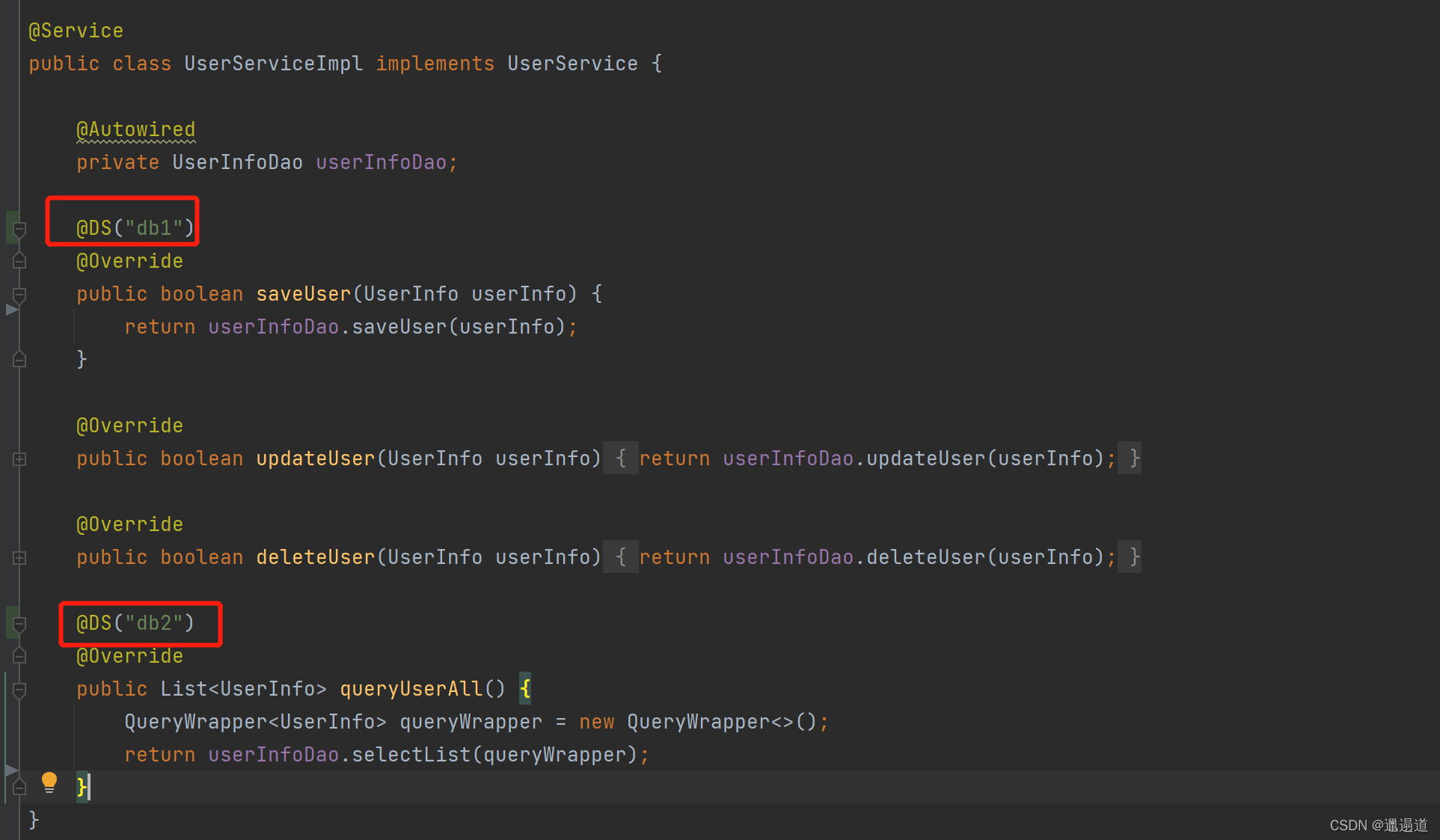Click the saveUser method name declaration
This screenshot has height=840, width=1440.
[x=303, y=294]
